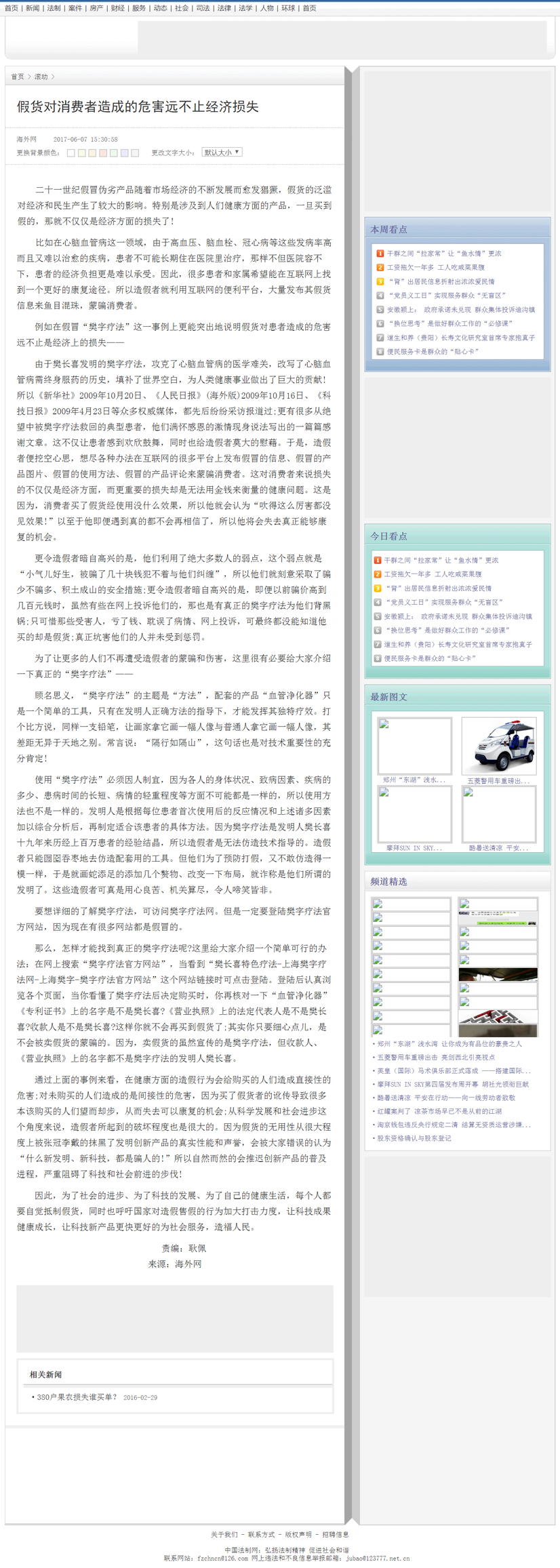This screenshot has width=560, height=1568.
Task: Click rank 2 badge in 今日看点
Action: [x=378, y=574]
